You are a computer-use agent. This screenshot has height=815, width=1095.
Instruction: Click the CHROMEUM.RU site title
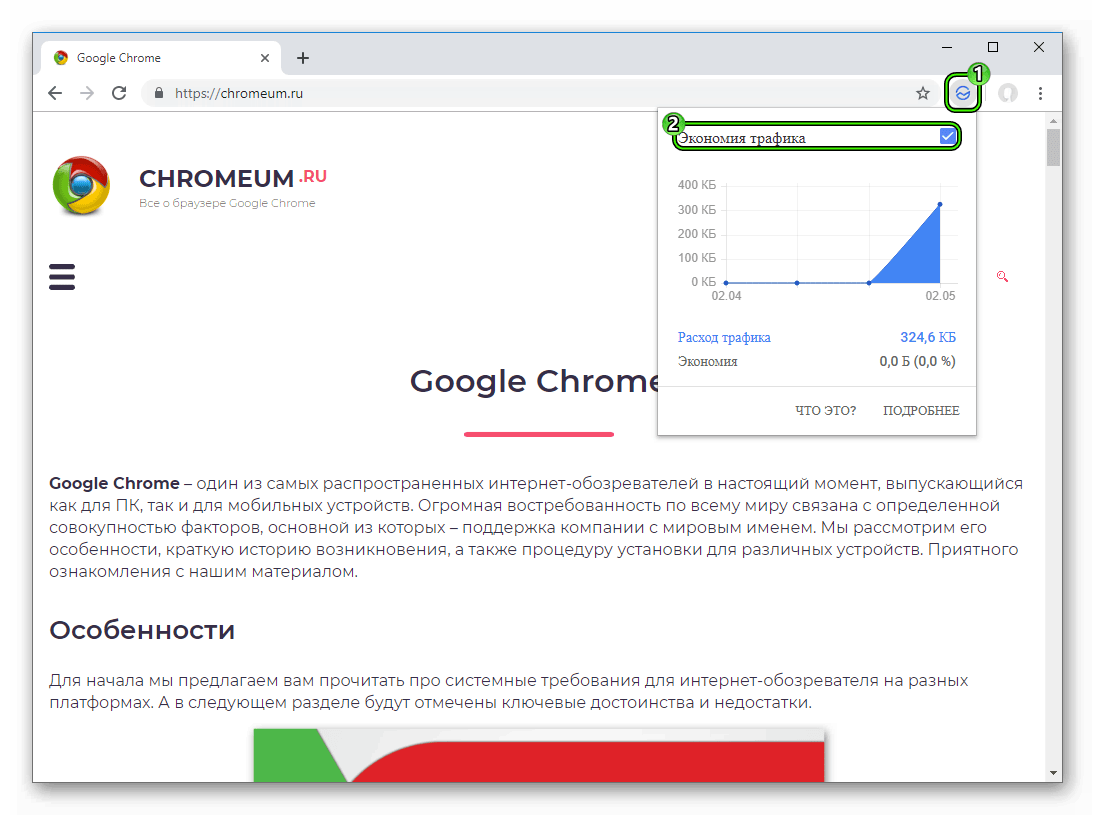tap(233, 178)
